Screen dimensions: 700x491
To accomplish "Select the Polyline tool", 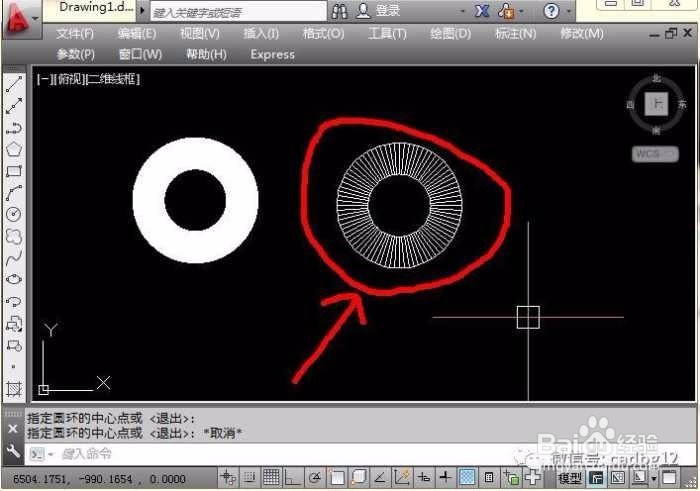I will coord(14,128).
